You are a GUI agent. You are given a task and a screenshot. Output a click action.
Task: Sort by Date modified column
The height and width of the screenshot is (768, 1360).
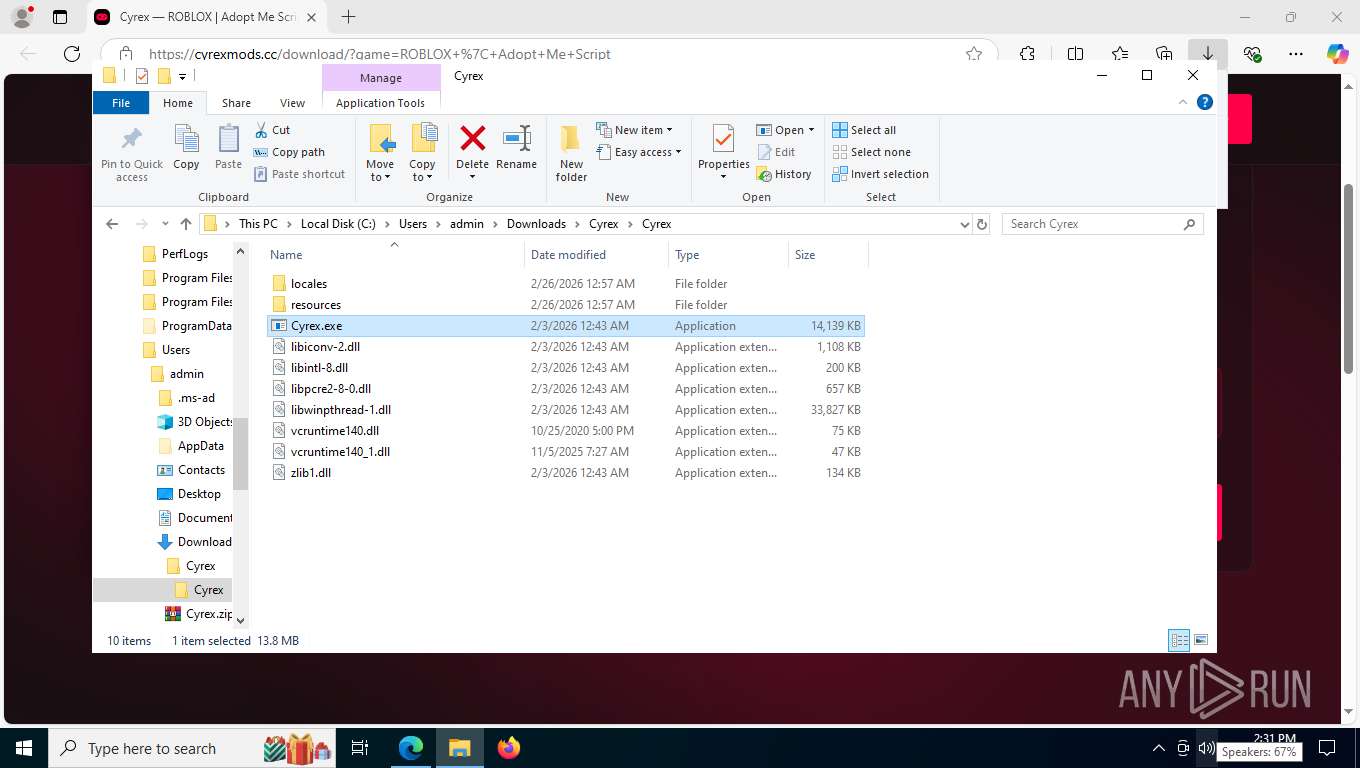point(596,255)
